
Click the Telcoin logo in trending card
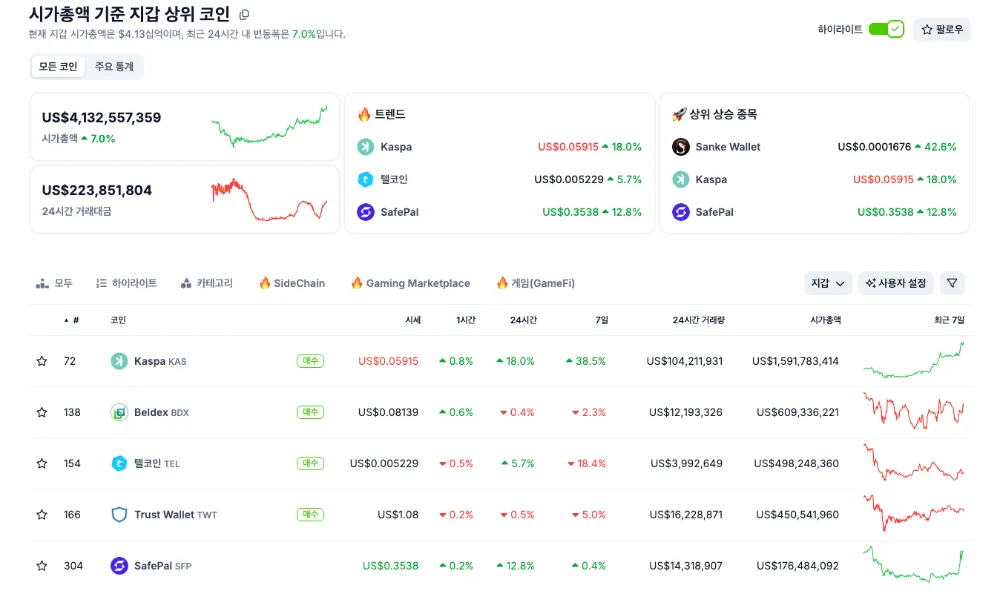click(x=366, y=180)
